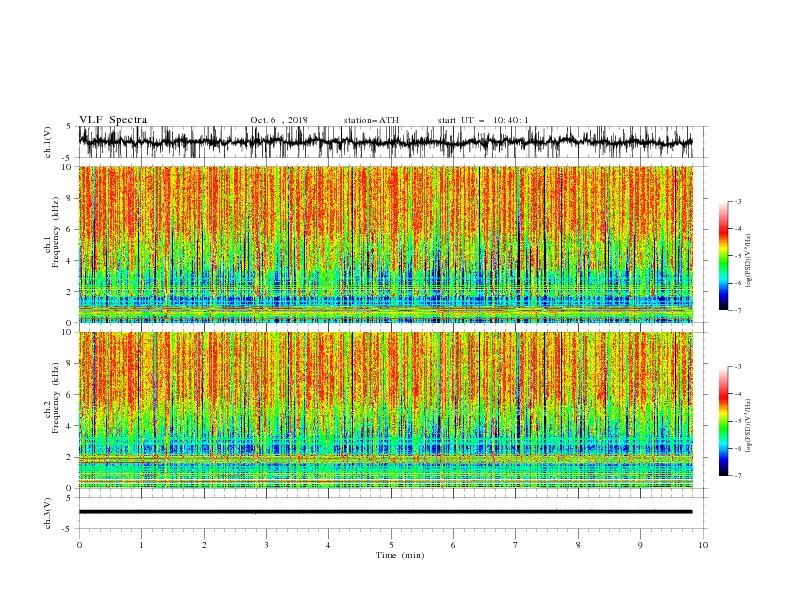Click the '-3' label on lower colorbar

[737, 367]
